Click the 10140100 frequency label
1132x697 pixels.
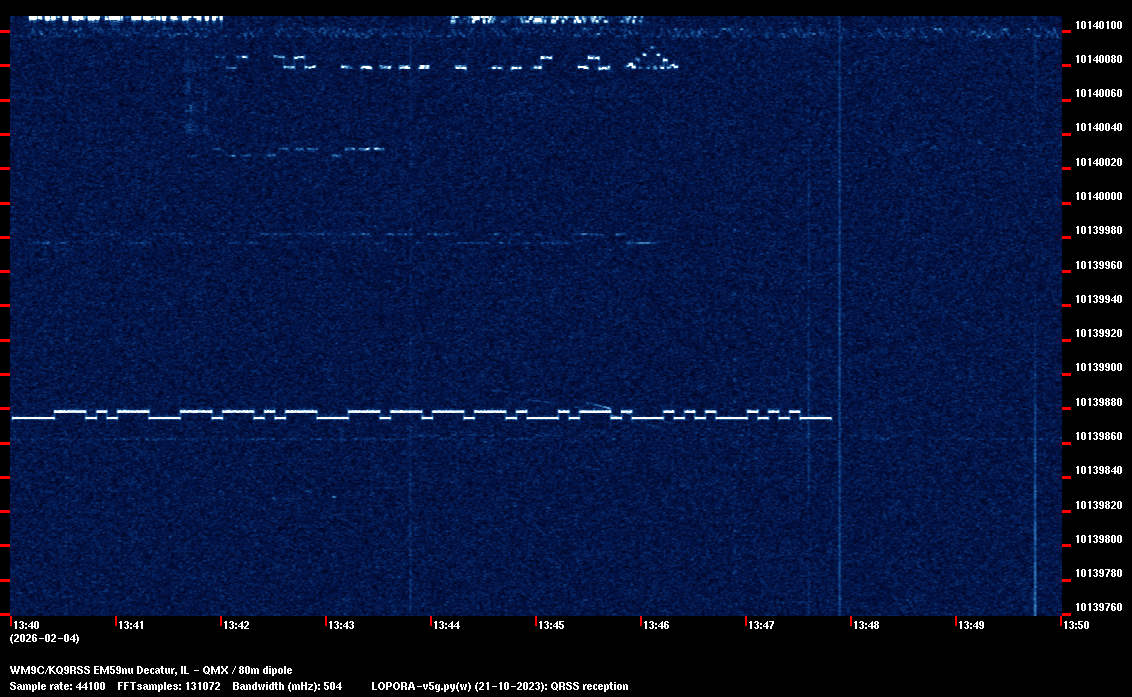click(x=1097, y=25)
